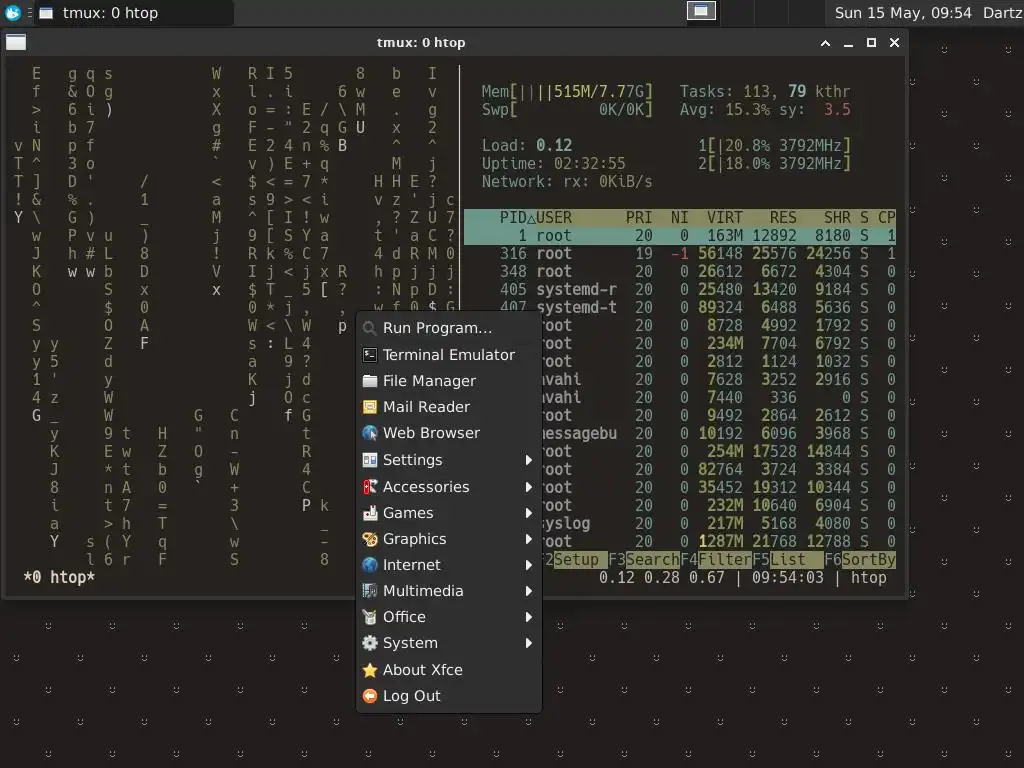Select the highlighted PID 1 root row
This screenshot has width=1024, height=768.
click(x=679, y=236)
